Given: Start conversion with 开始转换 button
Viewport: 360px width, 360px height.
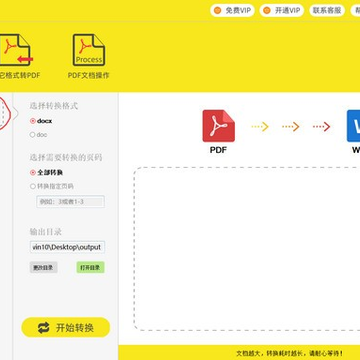Looking at the screenshot, I should coord(66,327).
